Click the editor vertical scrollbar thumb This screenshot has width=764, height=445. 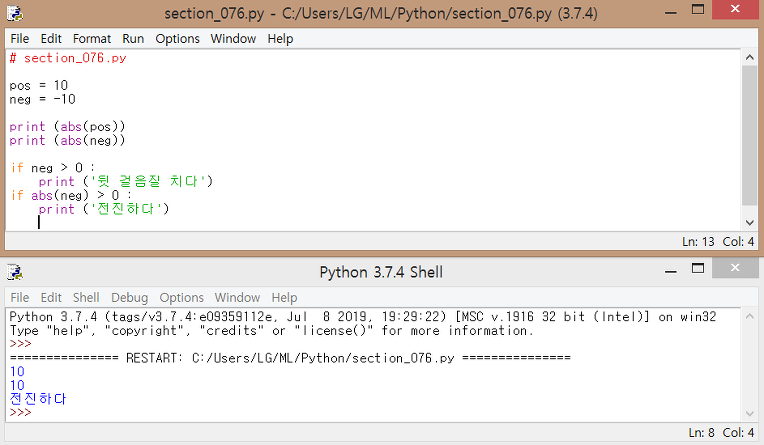749,135
